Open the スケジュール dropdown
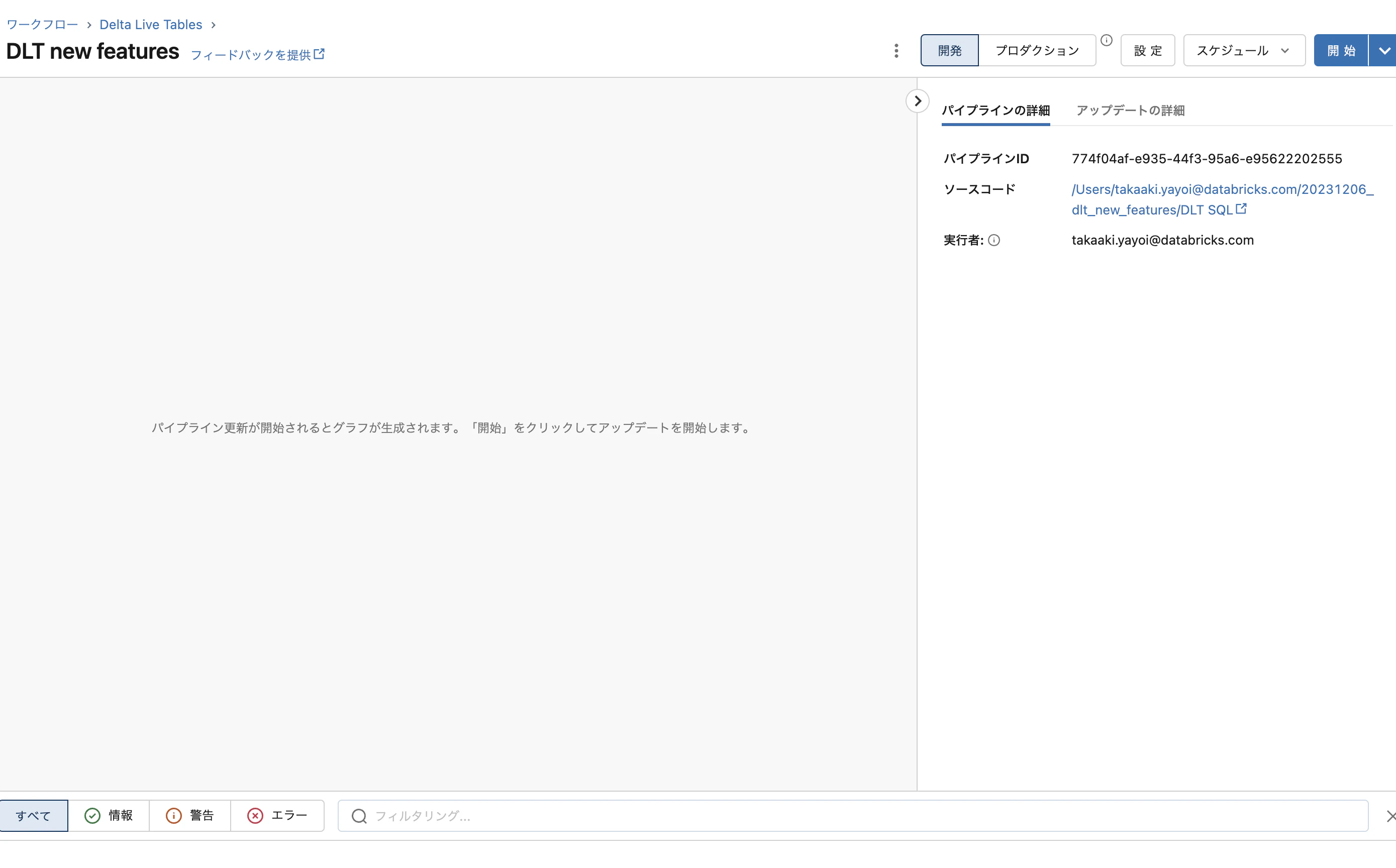 1243,50
